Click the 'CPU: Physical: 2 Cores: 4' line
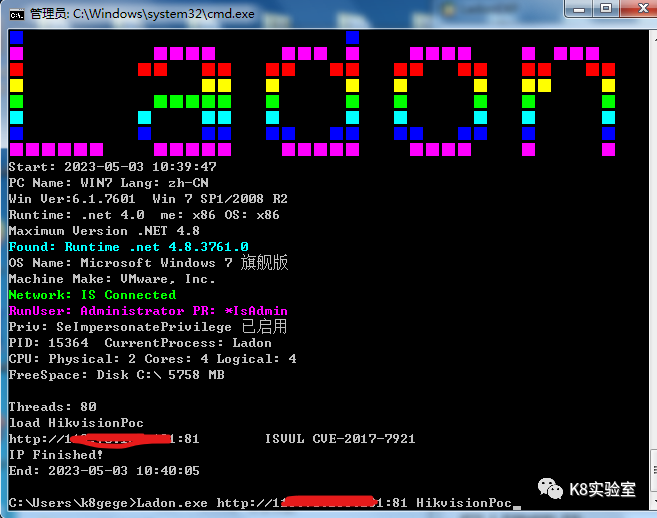This screenshot has width=657, height=518. click(x=152, y=359)
